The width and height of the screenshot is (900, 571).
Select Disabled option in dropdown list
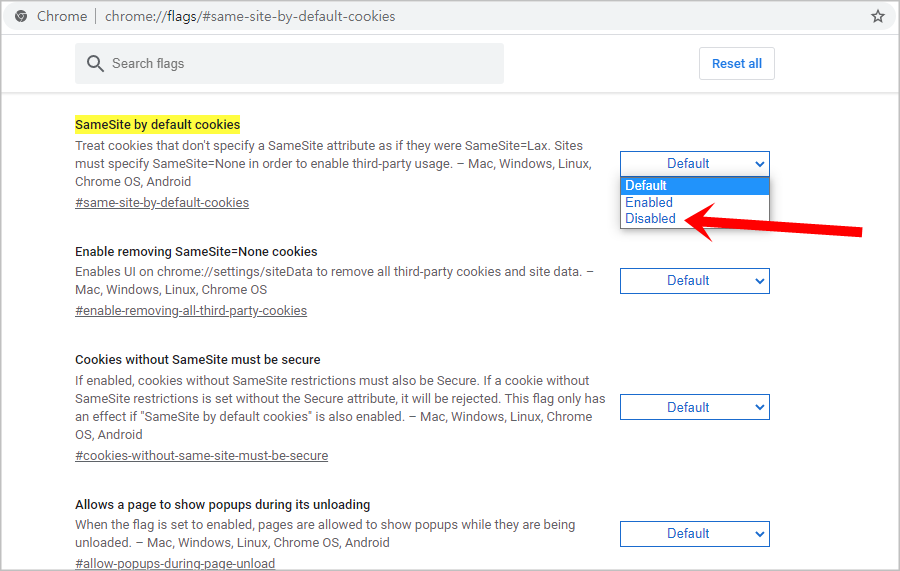tap(695, 218)
